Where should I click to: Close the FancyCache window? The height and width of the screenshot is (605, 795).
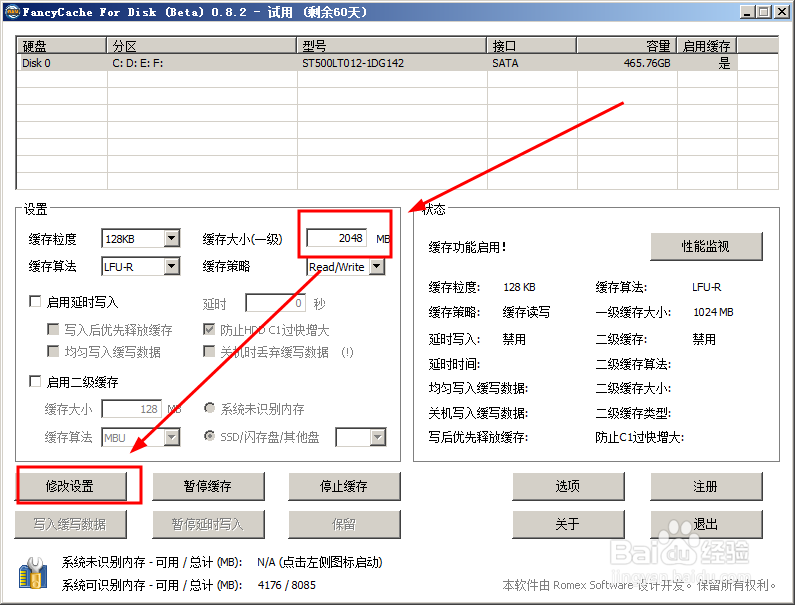tap(782, 12)
